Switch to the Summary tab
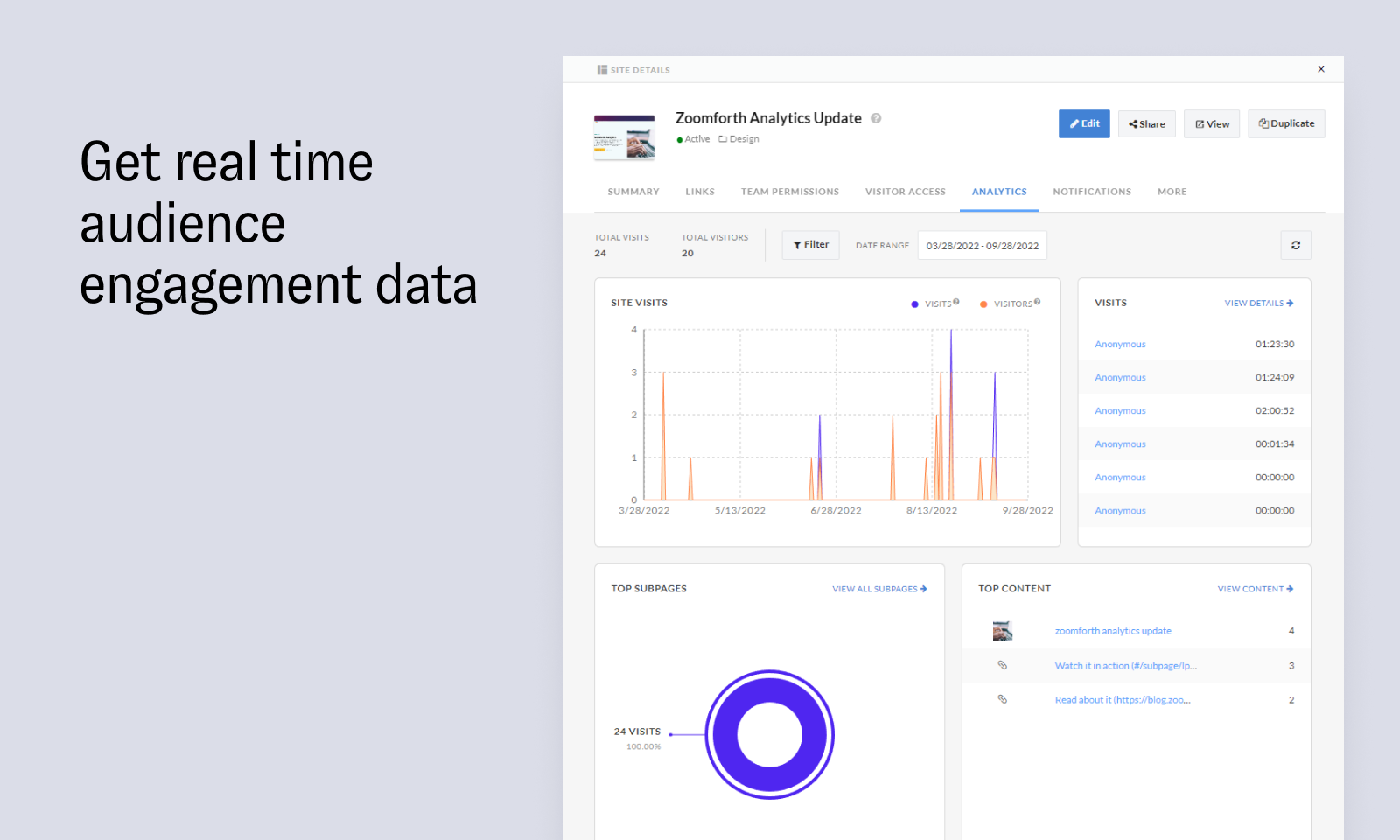Viewport: 1400px width, 840px height. coord(633,192)
